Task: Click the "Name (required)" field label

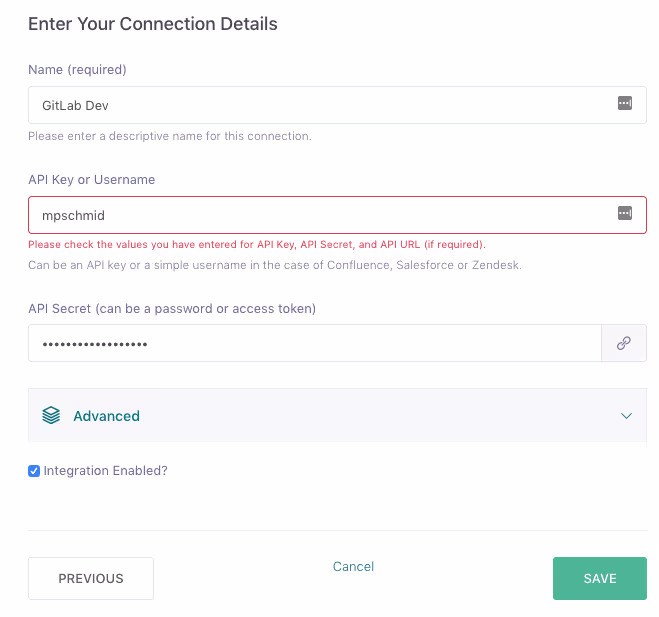Action: click(x=77, y=69)
